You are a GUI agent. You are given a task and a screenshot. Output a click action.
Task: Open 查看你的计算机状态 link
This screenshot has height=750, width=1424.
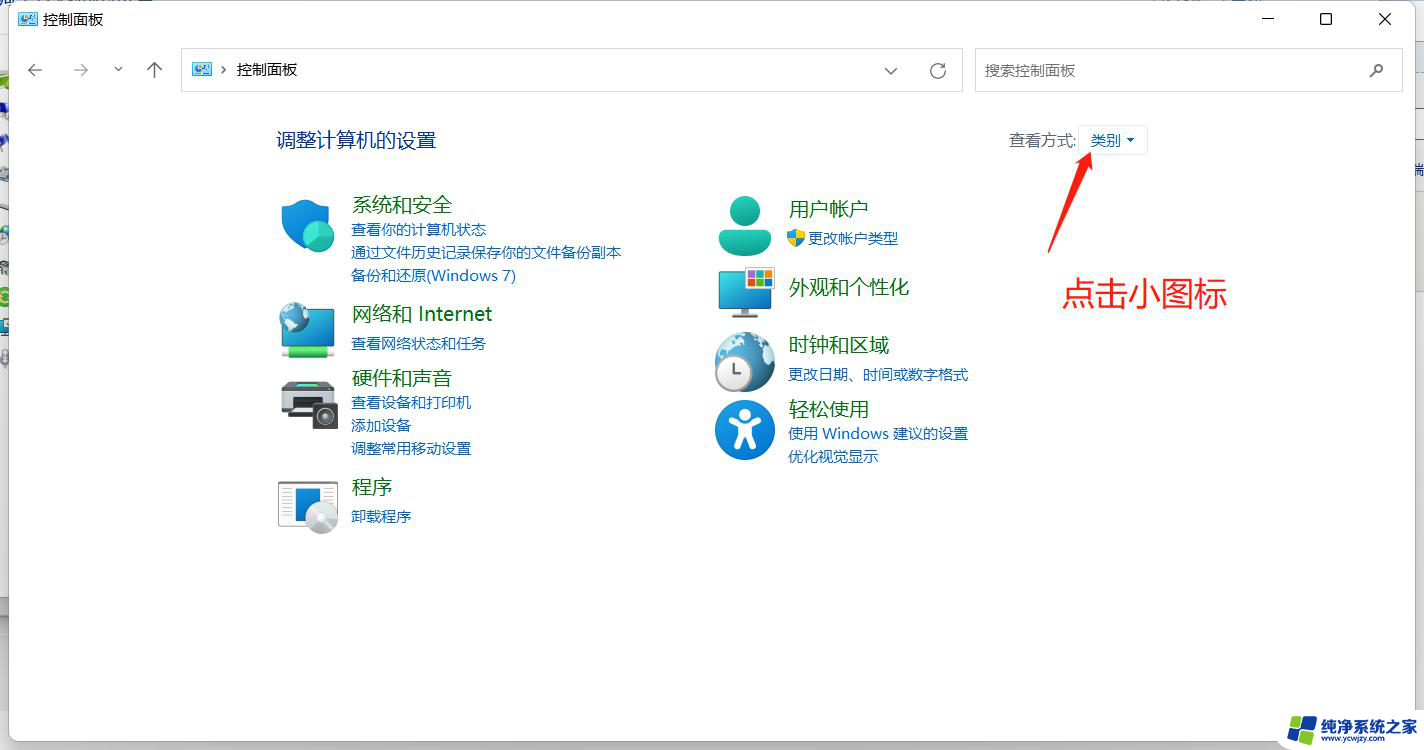coord(418,229)
